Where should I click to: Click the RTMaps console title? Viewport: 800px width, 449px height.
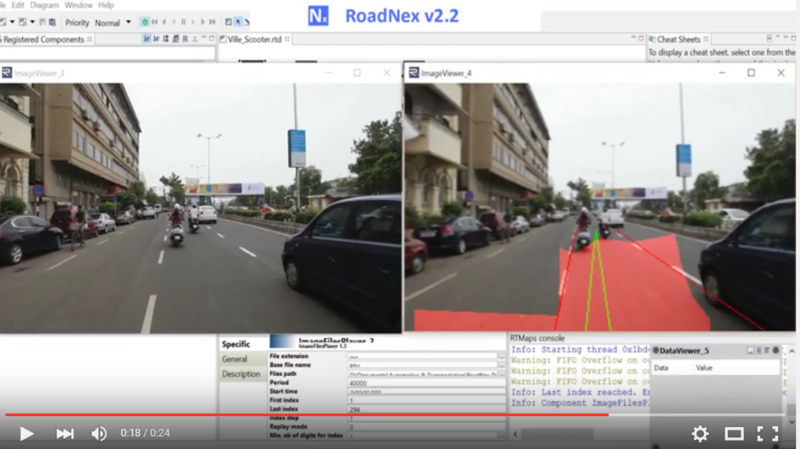537,338
